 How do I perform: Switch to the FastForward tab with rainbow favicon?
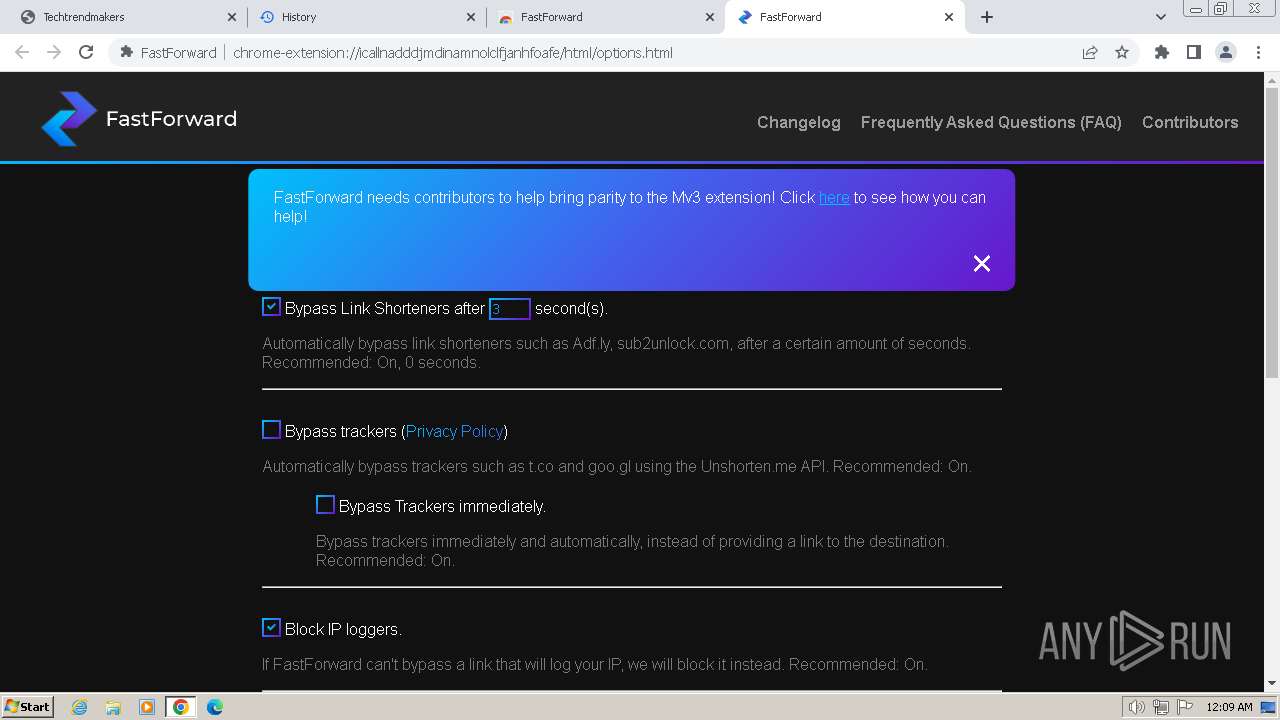605,17
